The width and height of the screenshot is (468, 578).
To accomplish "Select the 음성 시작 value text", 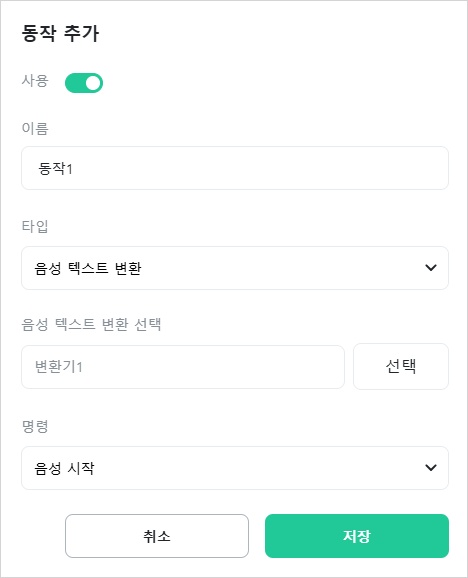I will click(x=64, y=468).
